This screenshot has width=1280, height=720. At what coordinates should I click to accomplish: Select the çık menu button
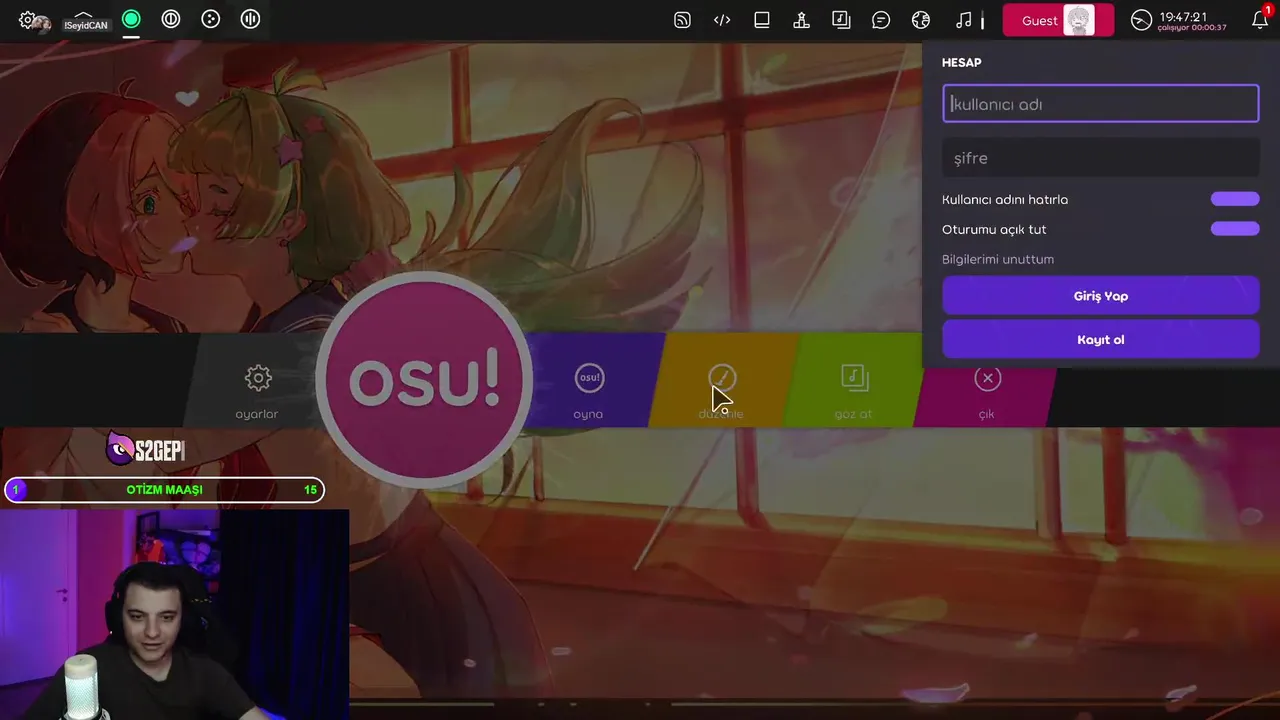987,390
